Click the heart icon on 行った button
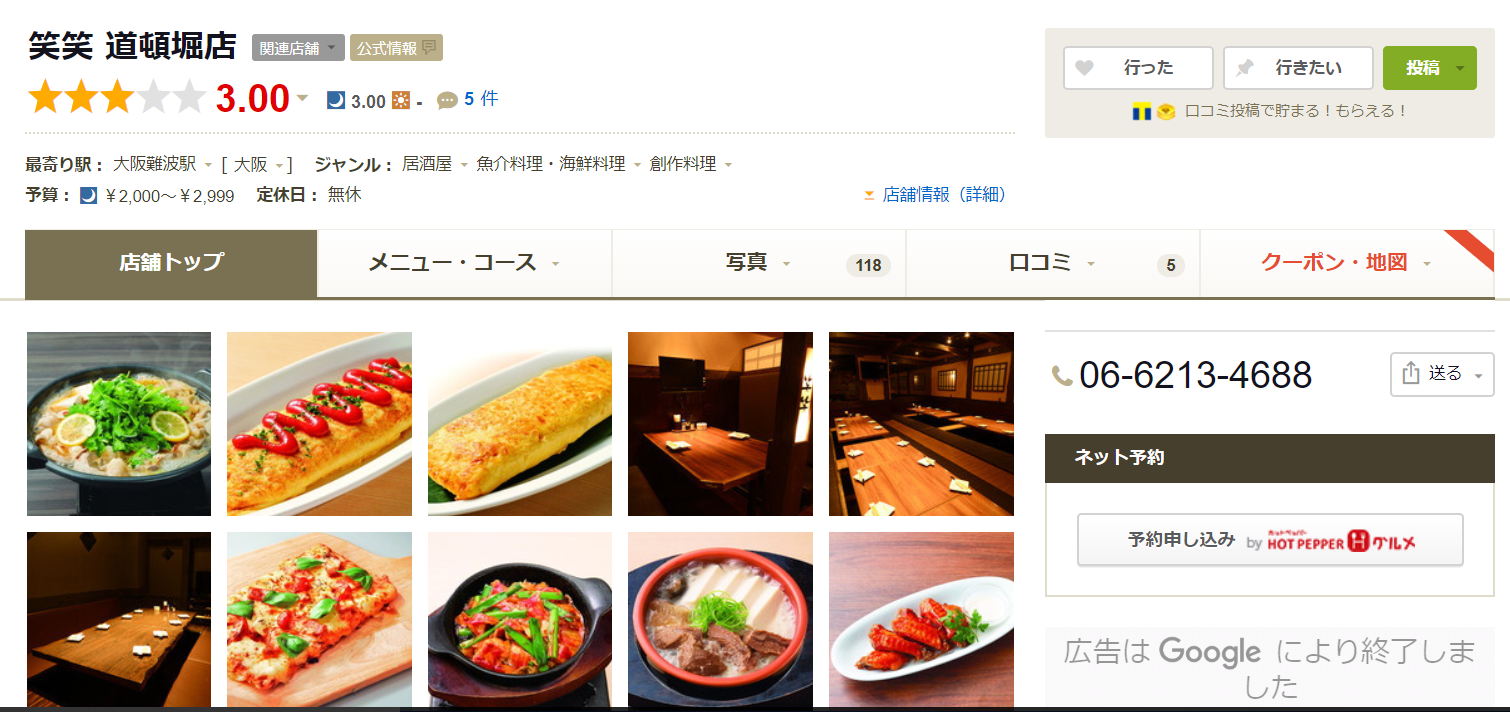Viewport: 1510px width, 712px height. click(1085, 68)
